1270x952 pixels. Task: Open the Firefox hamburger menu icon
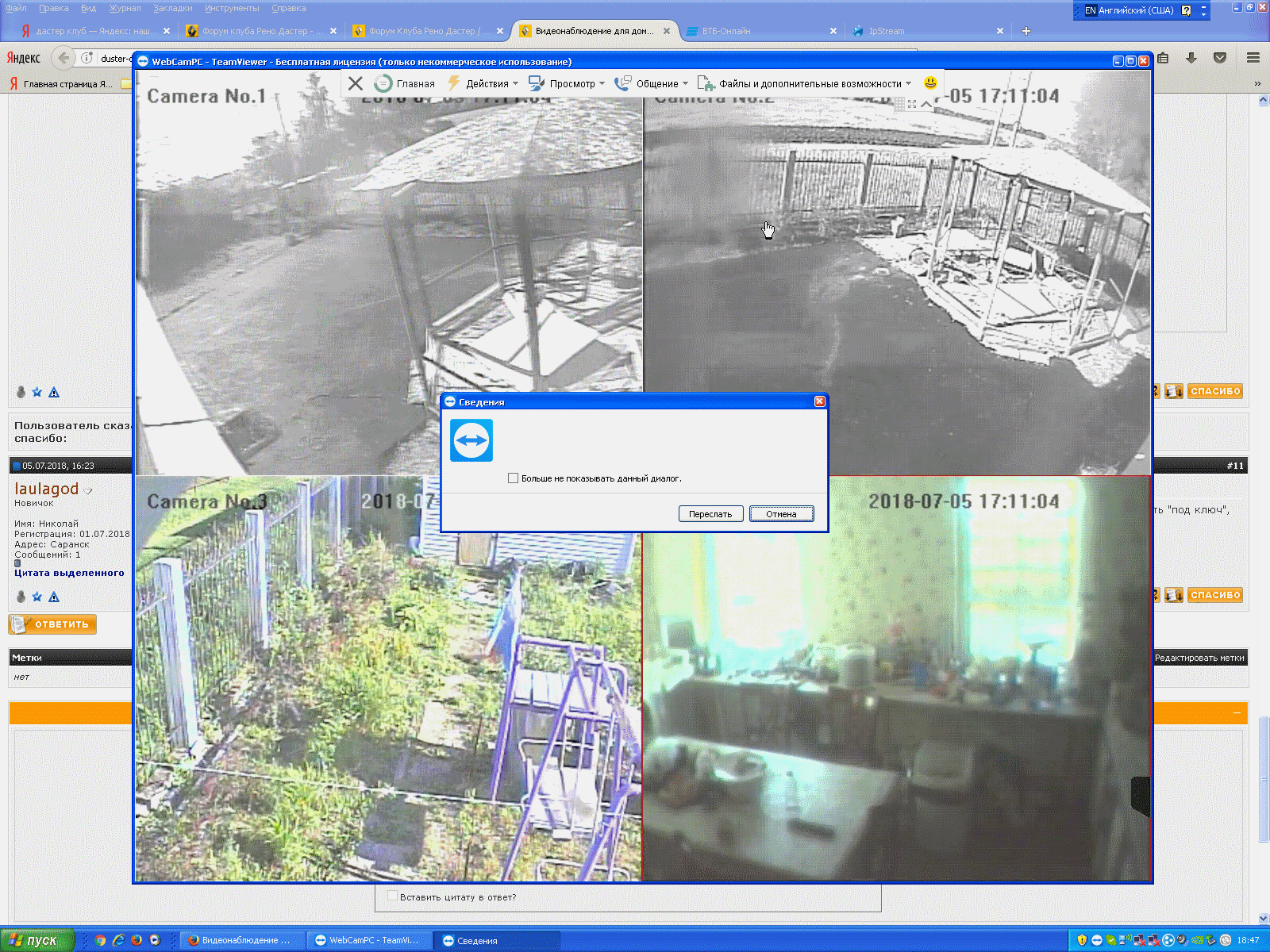coord(1253,58)
